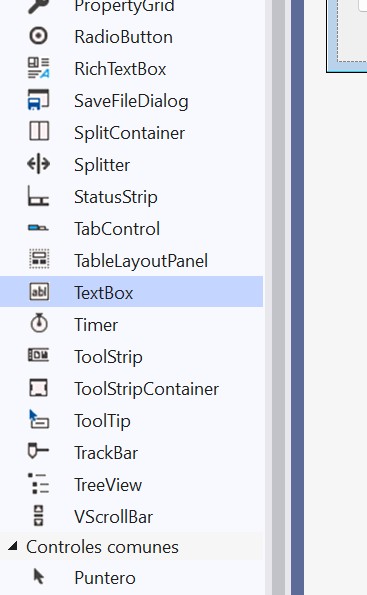This screenshot has height=595, width=367.
Task: Select the Timer stopwatch icon
Action: 39,324
